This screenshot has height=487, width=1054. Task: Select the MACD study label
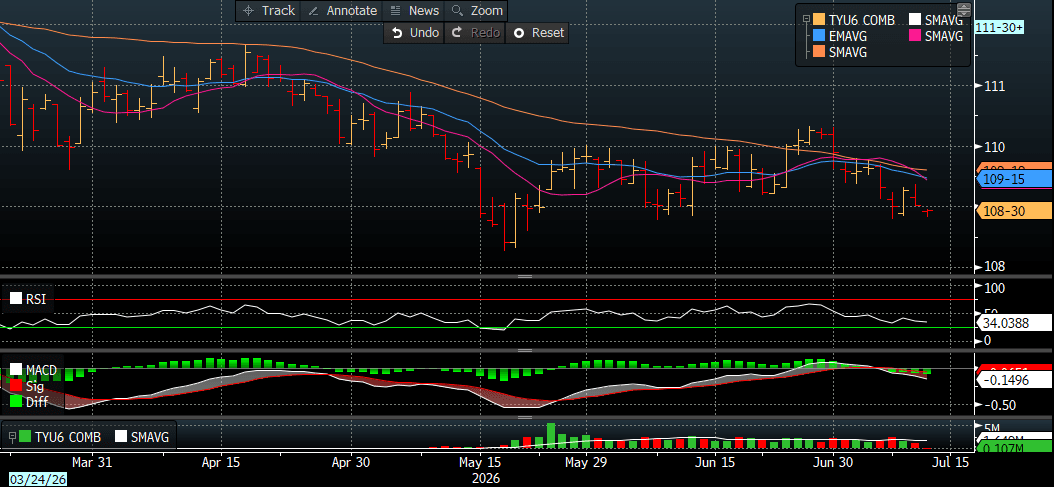tap(41, 371)
